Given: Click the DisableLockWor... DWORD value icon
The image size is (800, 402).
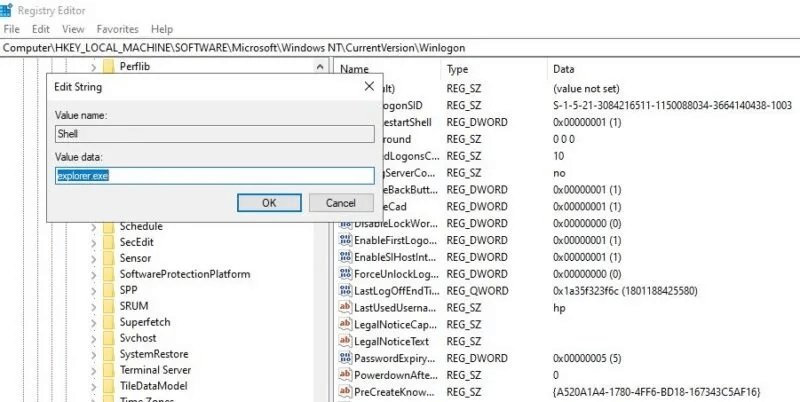Looking at the screenshot, I should tap(345, 223).
